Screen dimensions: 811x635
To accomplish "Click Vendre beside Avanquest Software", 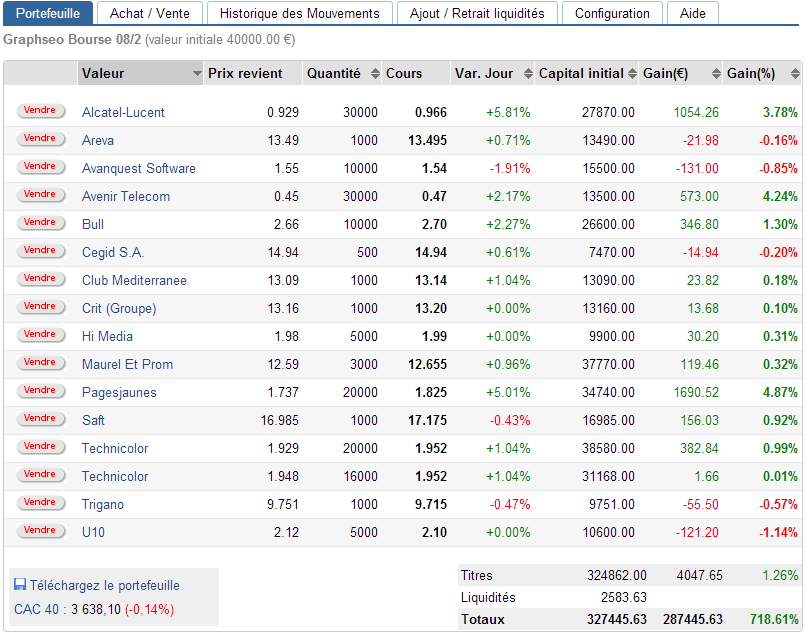I will coord(40,166).
